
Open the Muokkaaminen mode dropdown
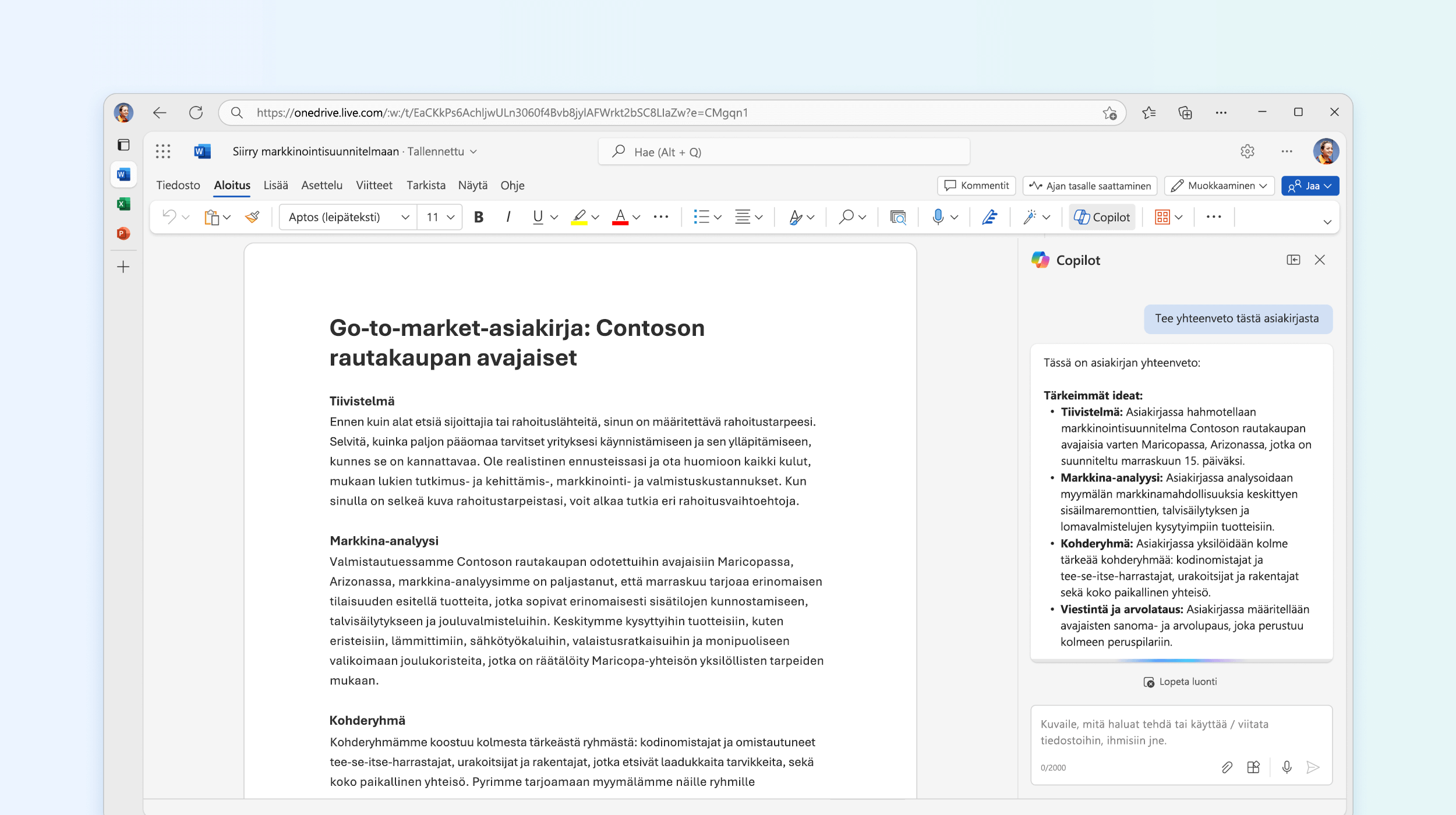pos(1220,186)
